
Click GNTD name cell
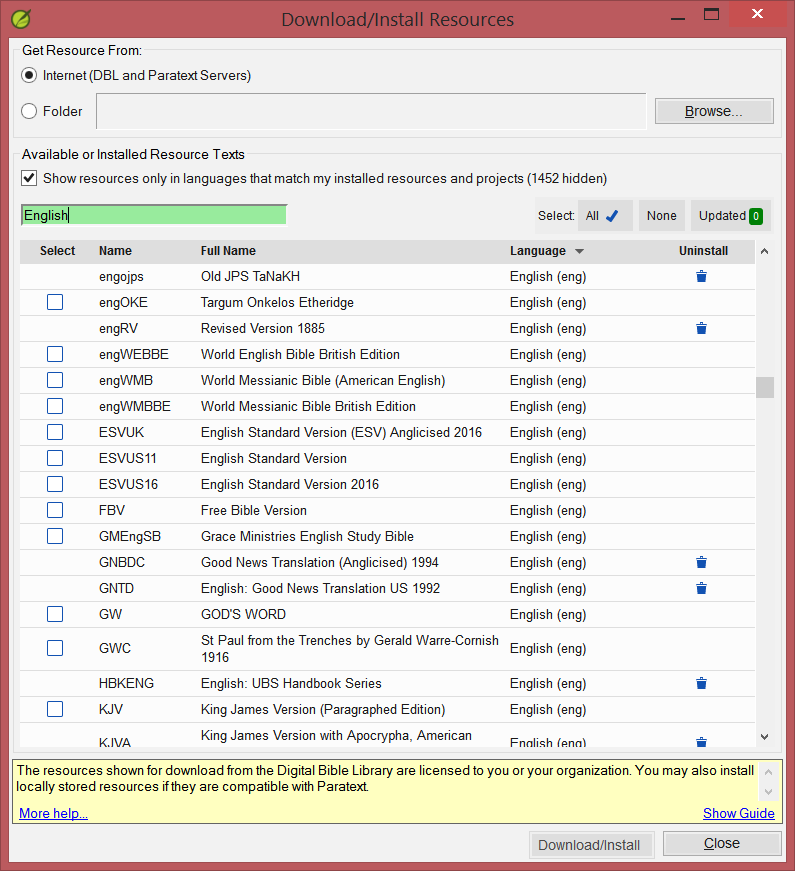(x=116, y=588)
